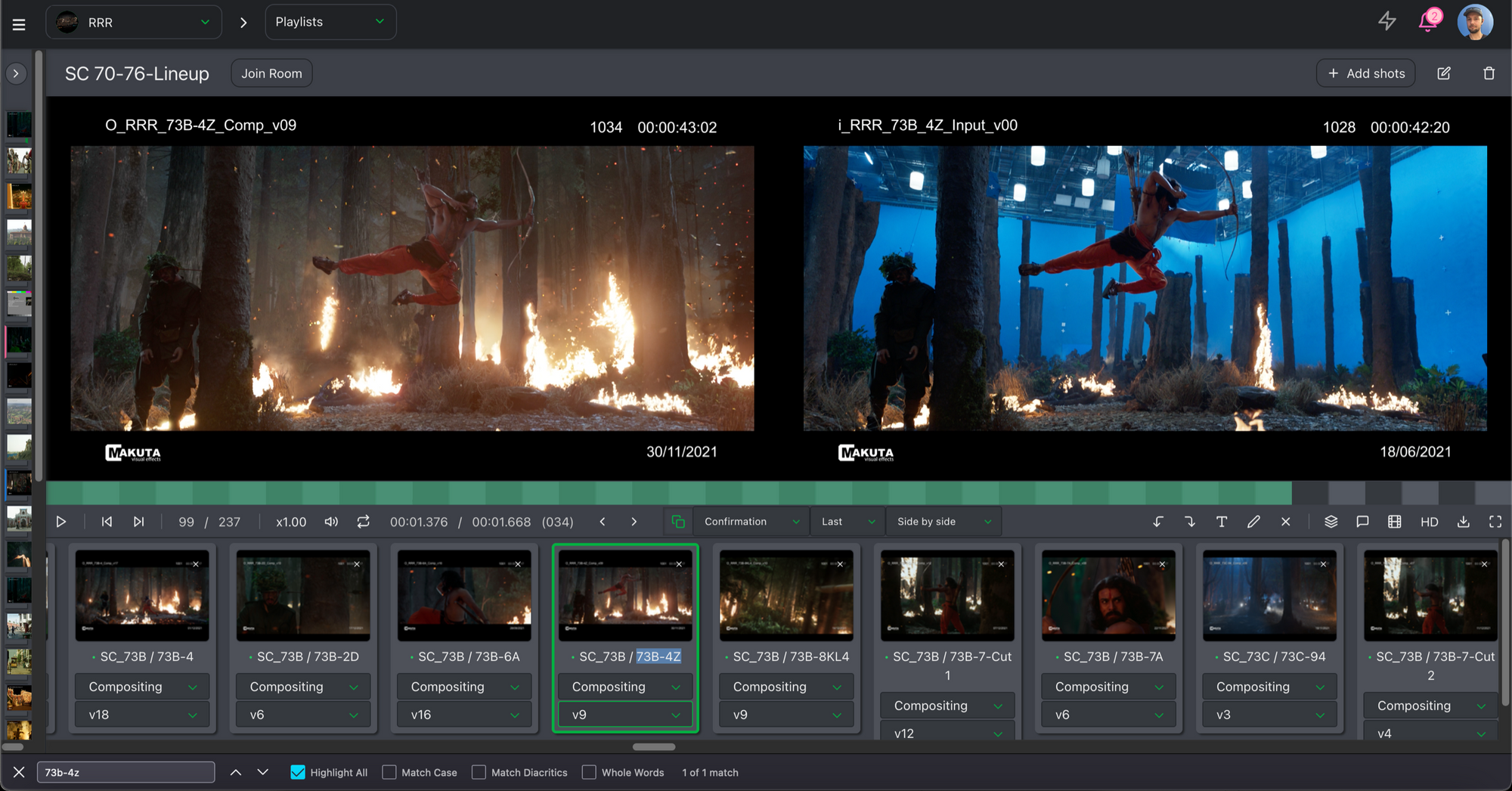Open the comments panel icon
This screenshot has height=791, width=1512.
[x=1362, y=522]
